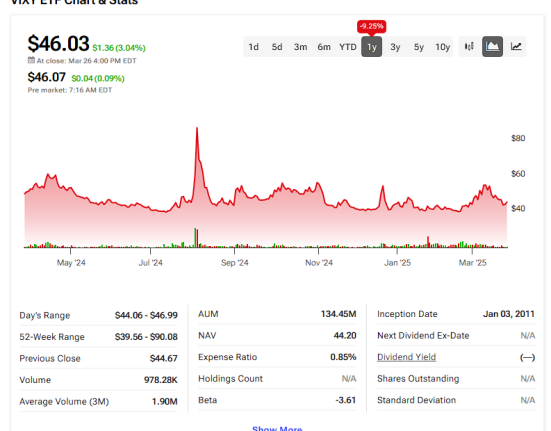Click the AUM value 134.45M
The height and width of the screenshot is (431, 551).
[x=338, y=314]
